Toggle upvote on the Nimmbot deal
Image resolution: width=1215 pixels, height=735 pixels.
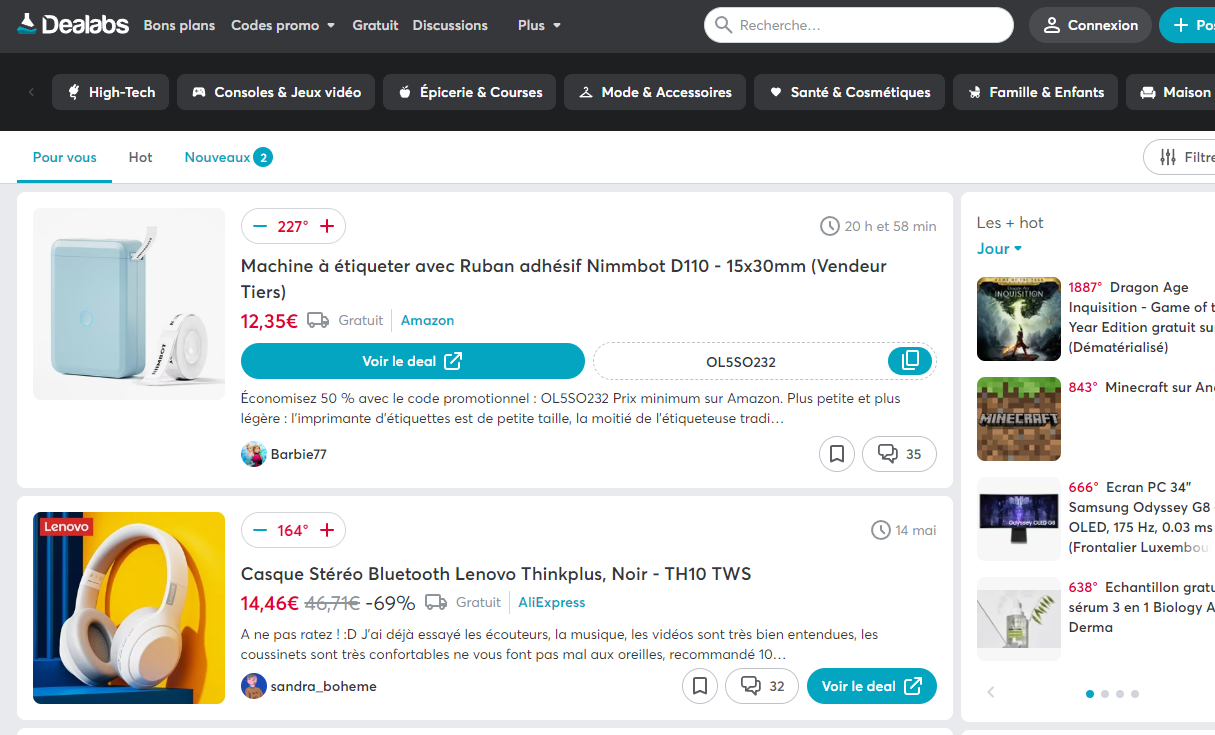(325, 226)
